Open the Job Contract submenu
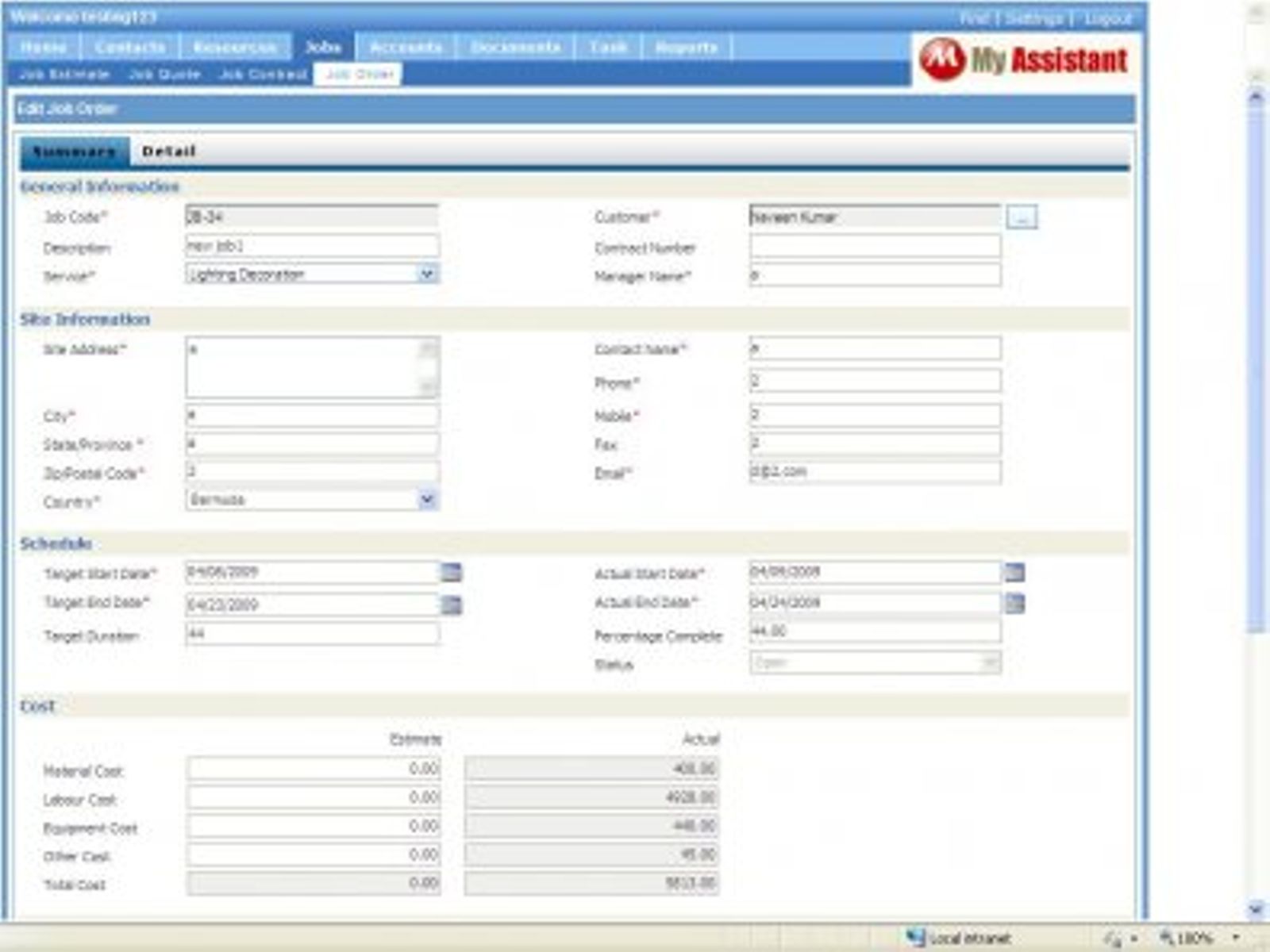The width and height of the screenshot is (1270, 952). (264, 75)
